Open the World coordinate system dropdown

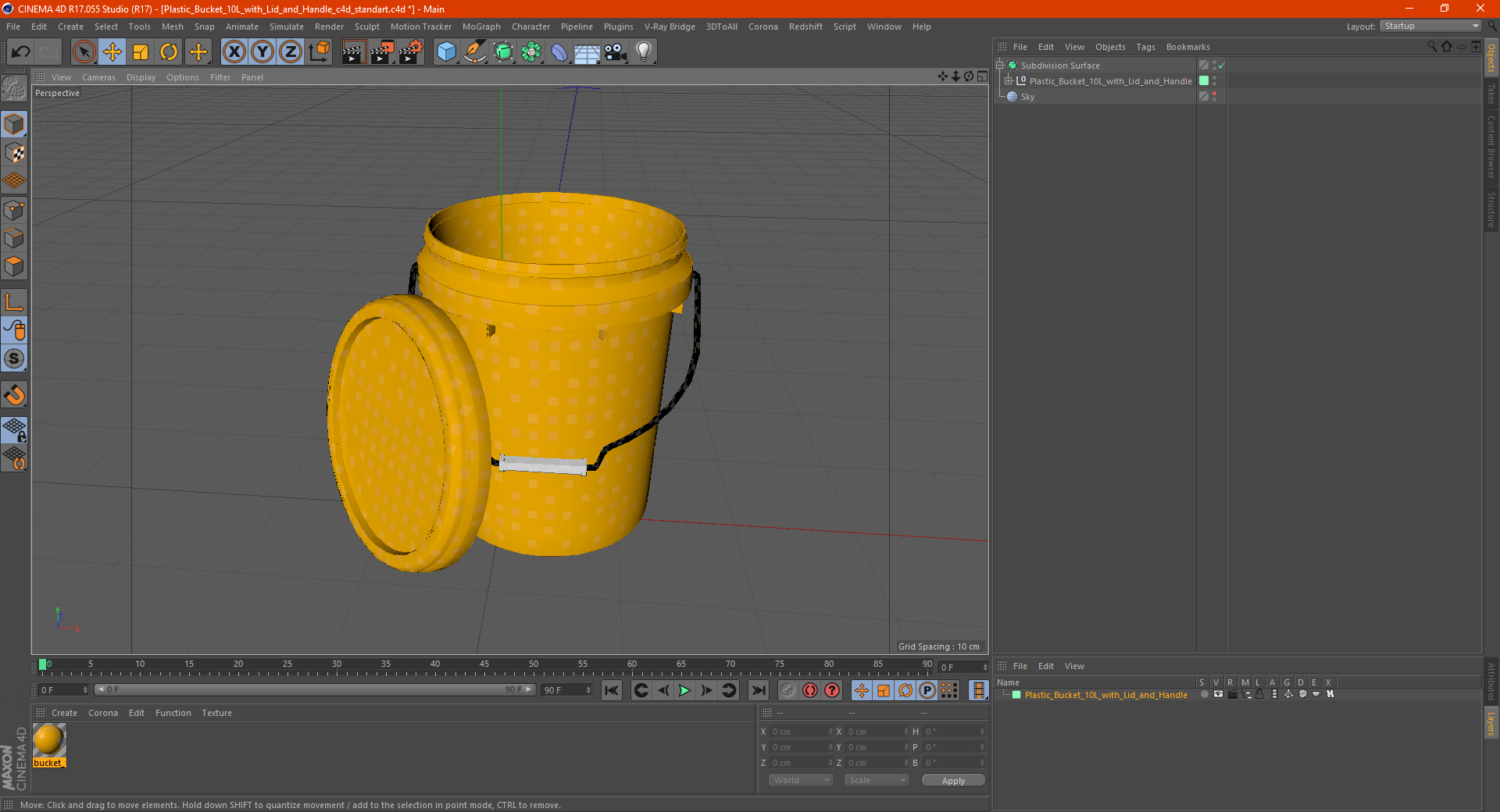pos(801,780)
